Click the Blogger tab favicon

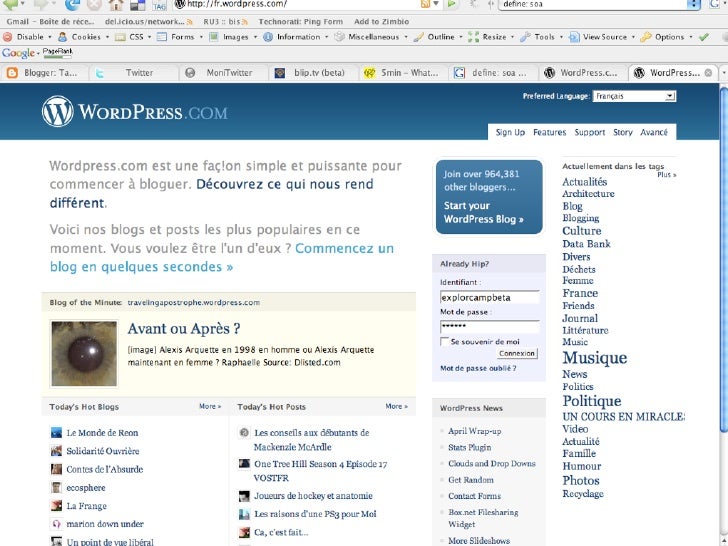tap(12, 73)
